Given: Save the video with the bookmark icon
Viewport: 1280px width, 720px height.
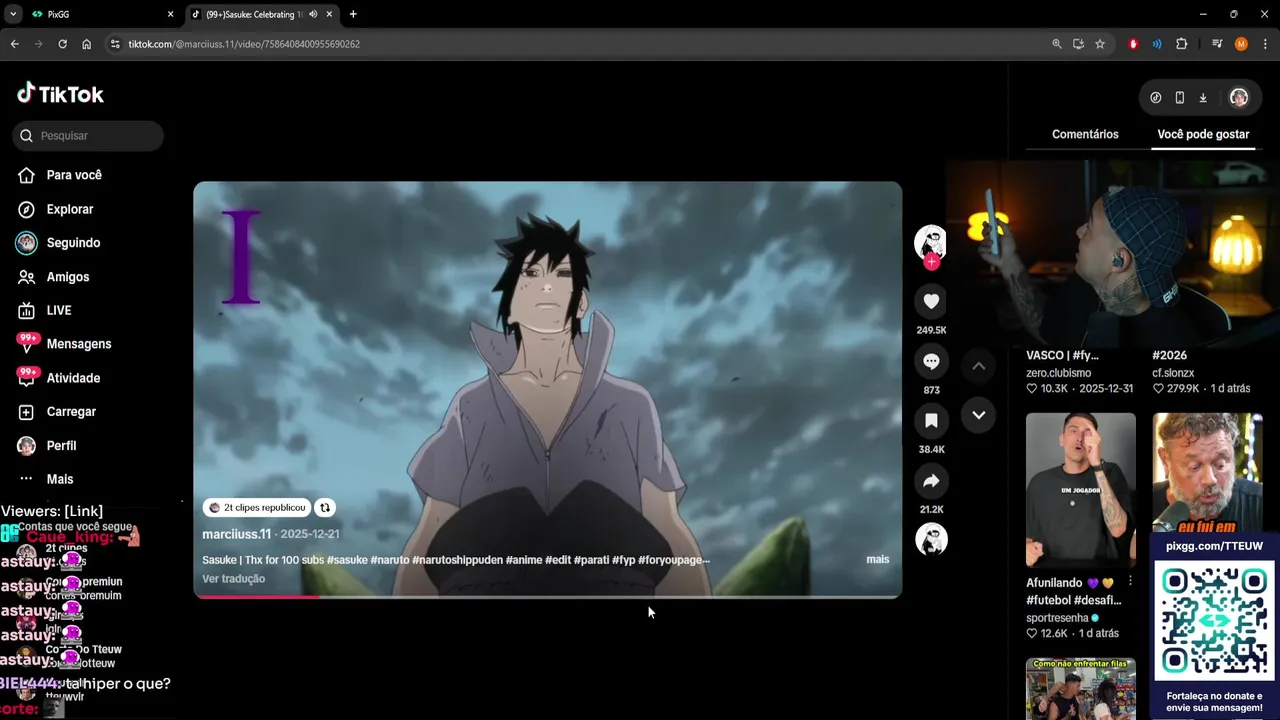Looking at the screenshot, I should [931, 421].
